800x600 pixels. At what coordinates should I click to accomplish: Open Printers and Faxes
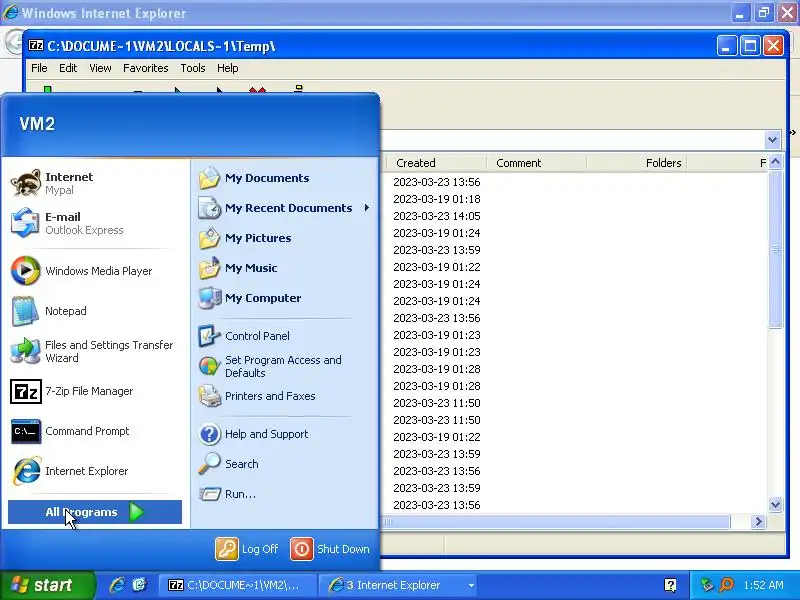click(285, 396)
